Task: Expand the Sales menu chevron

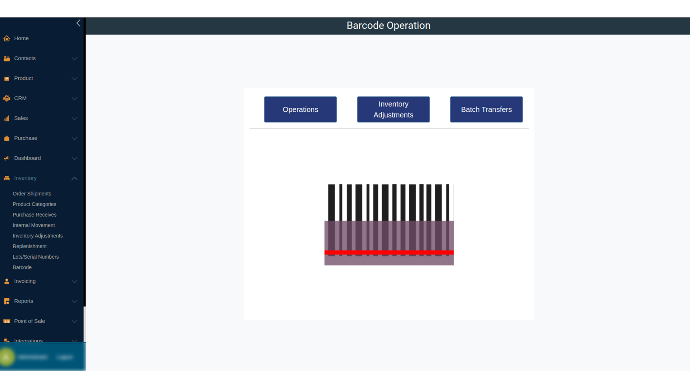Action: (74, 118)
